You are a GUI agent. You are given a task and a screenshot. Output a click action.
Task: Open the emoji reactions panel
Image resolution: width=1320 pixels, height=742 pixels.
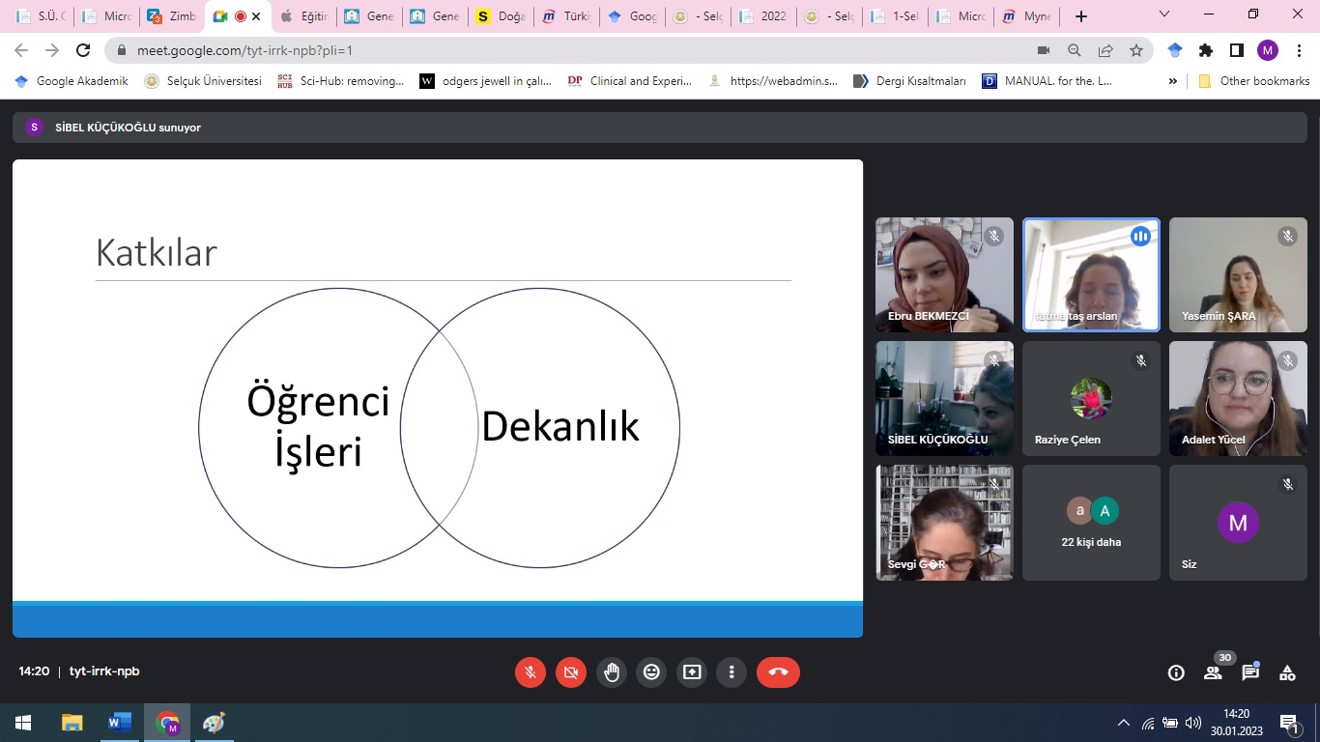[x=651, y=672]
